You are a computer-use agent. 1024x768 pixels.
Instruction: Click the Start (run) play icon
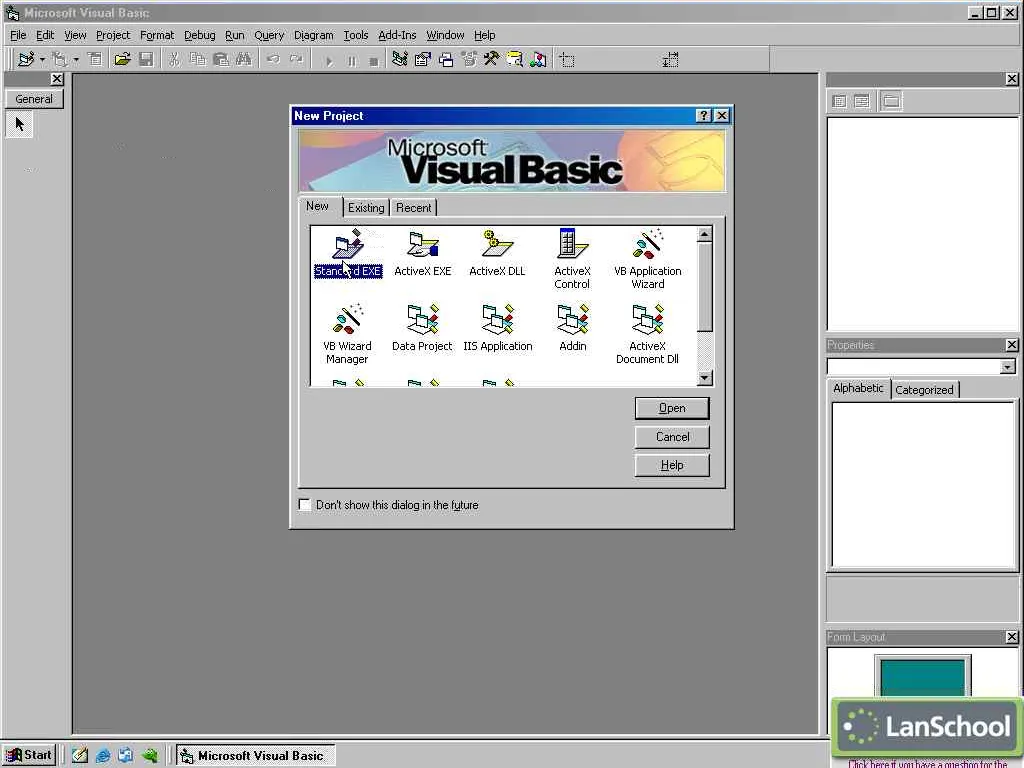[x=329, y=61]
